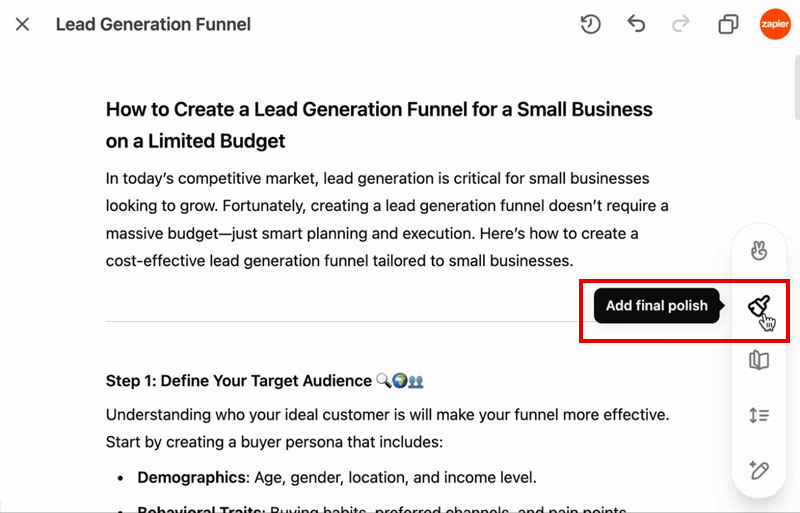Viewport: 800px width, 513px height.
Task: Open the orange Zapier avatar
Action: (775, 24)
